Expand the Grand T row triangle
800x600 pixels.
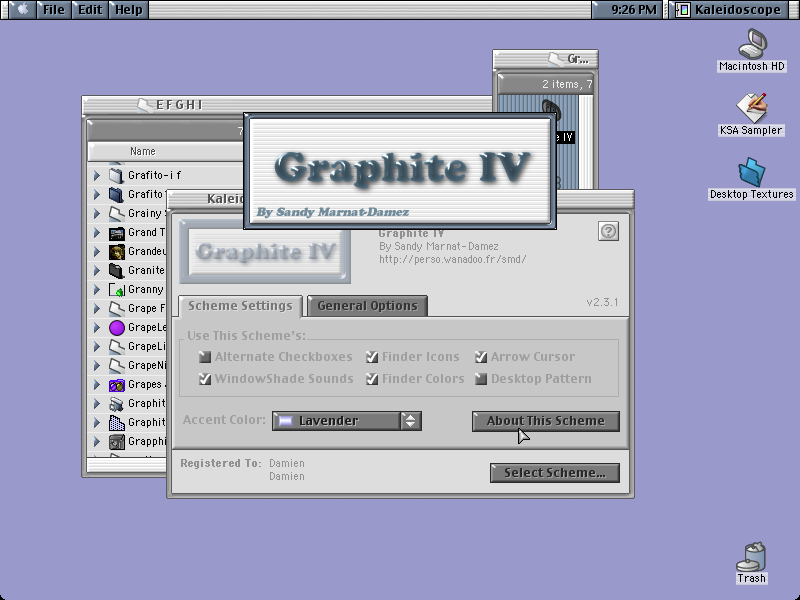[96, 233]
